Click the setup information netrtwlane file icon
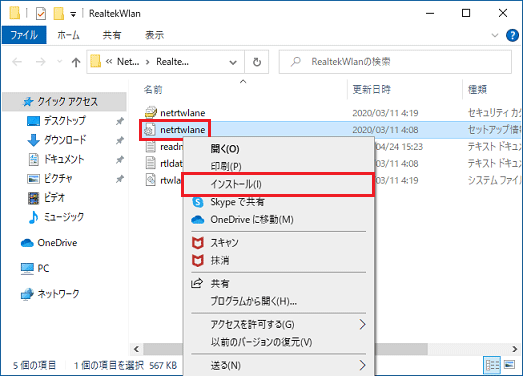This screenshot has height=376, width=523. 150,129
